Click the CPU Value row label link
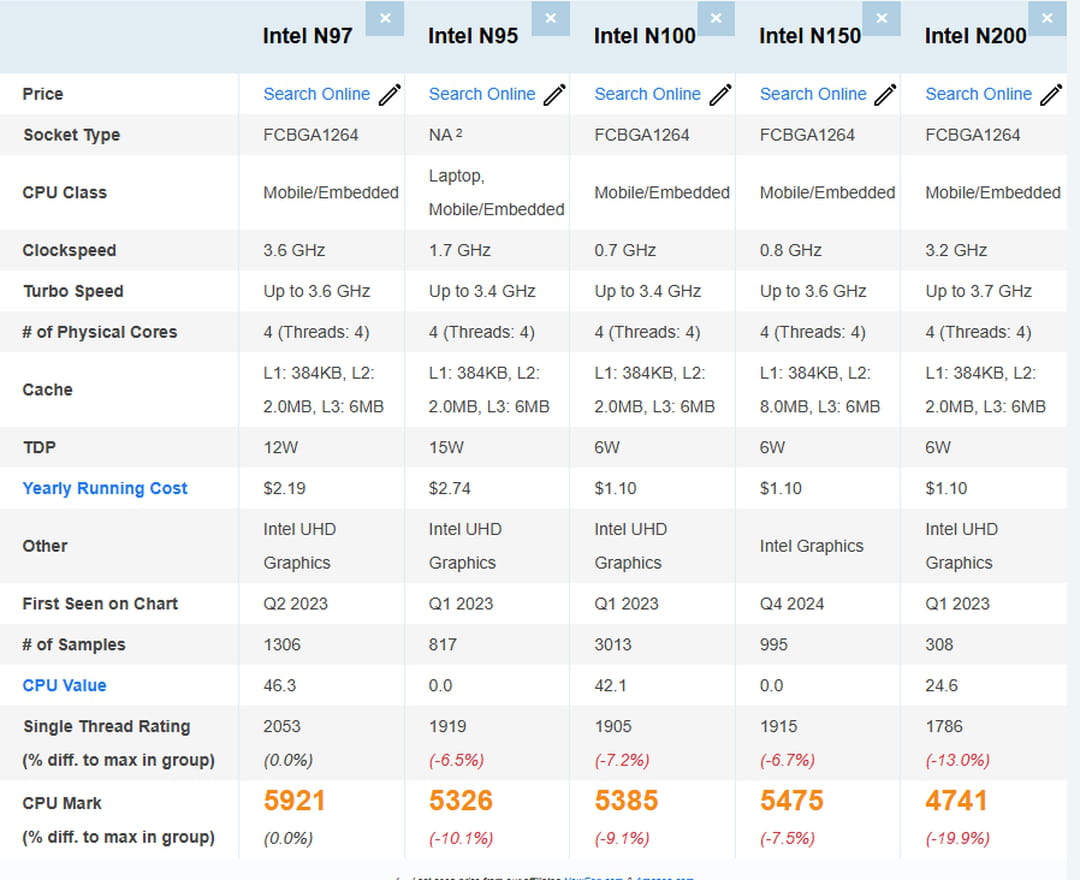Screen dimensions: 1080x880 (64, 685)
